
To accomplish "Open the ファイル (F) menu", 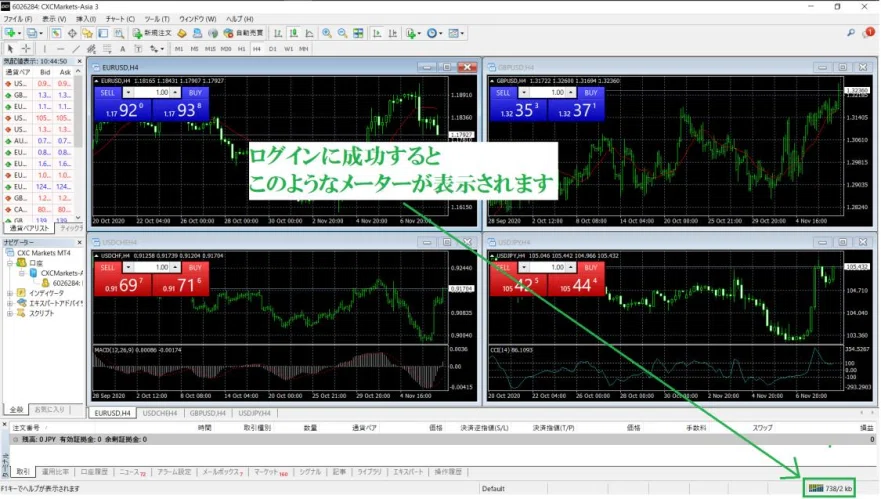I will click(17, 19).
